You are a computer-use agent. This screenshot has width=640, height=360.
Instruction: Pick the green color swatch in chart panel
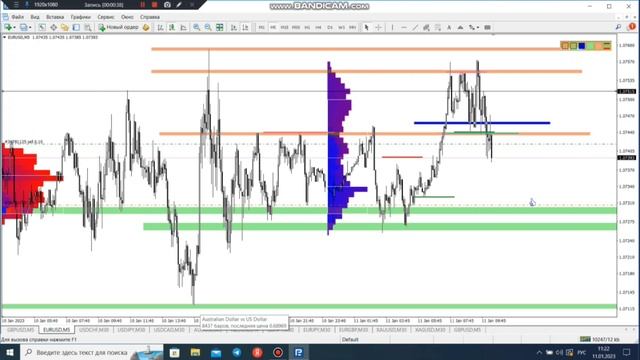[590, 46]
